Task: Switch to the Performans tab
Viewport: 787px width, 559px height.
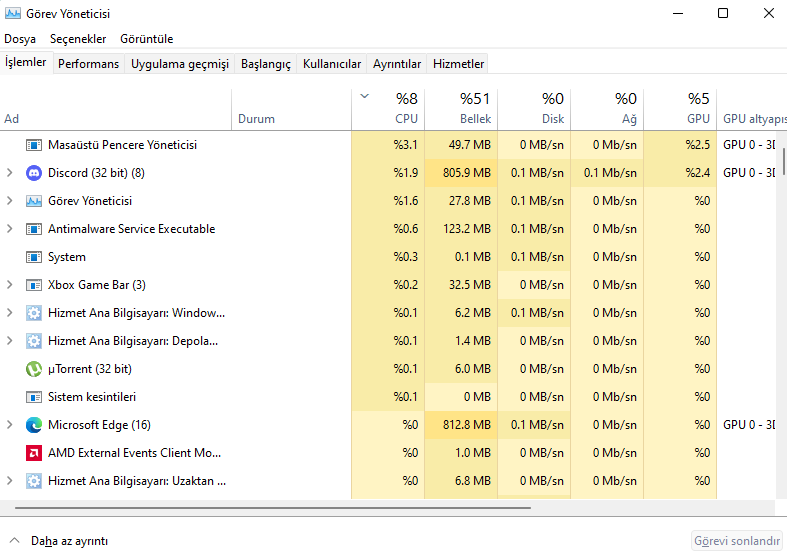Action: [x=88, y=64]
